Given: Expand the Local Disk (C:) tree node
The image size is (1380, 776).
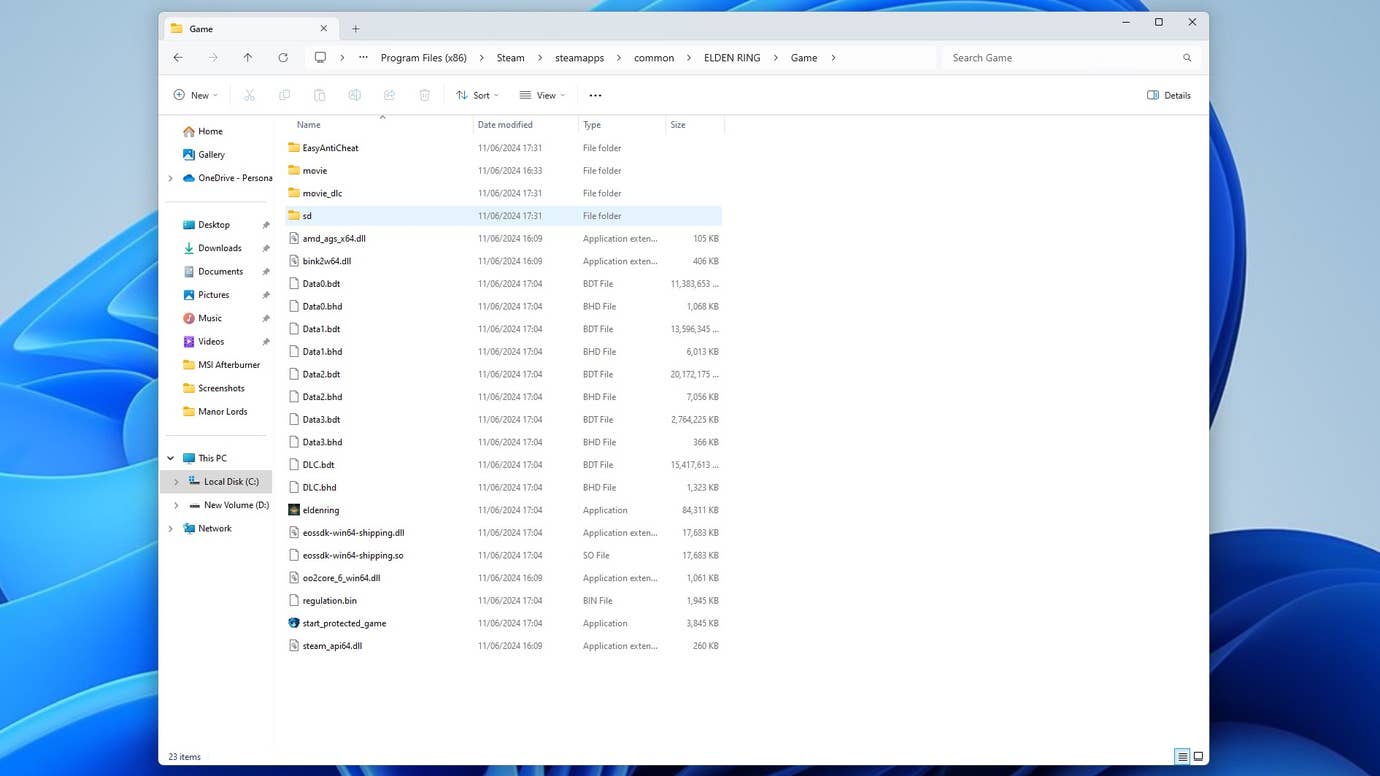Looking at the screenshot, I should [177, 482].
